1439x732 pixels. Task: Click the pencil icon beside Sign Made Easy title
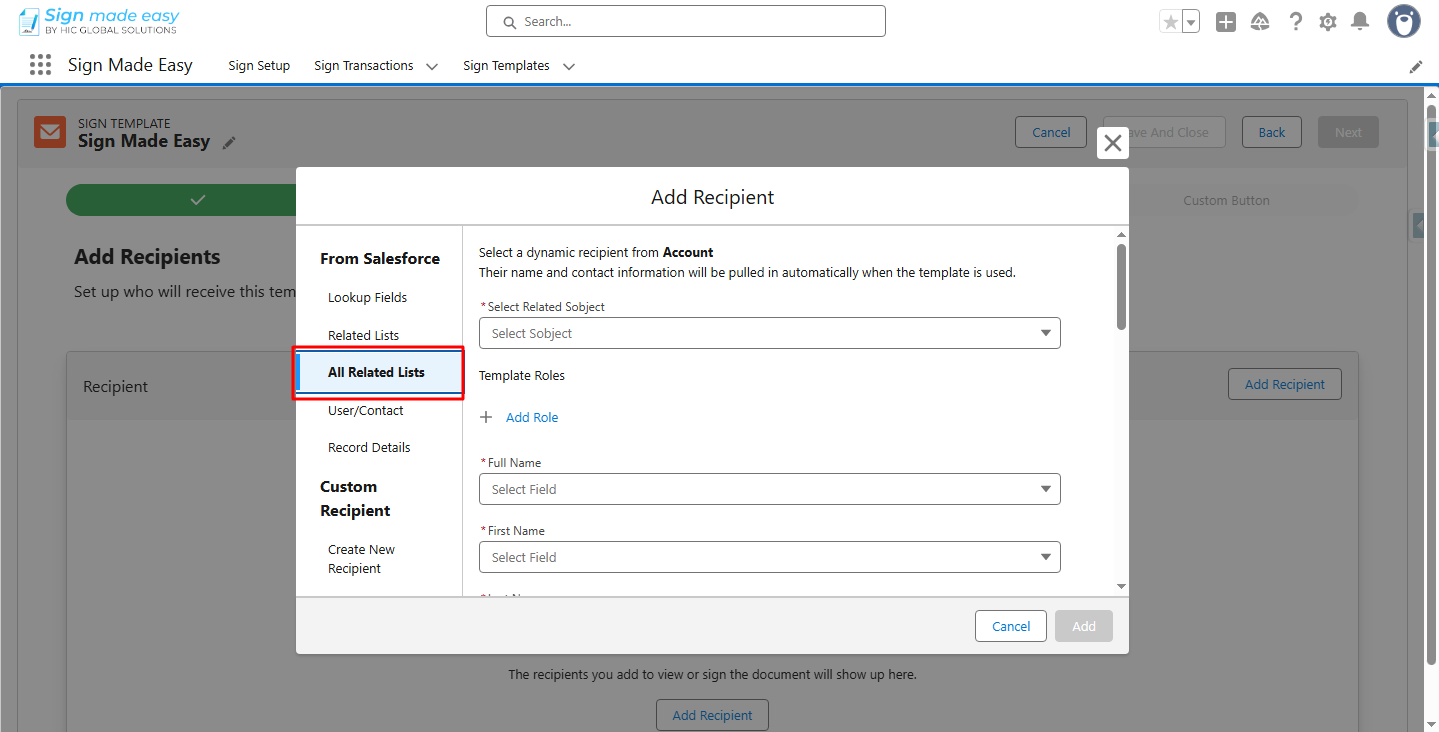[229, 143]
